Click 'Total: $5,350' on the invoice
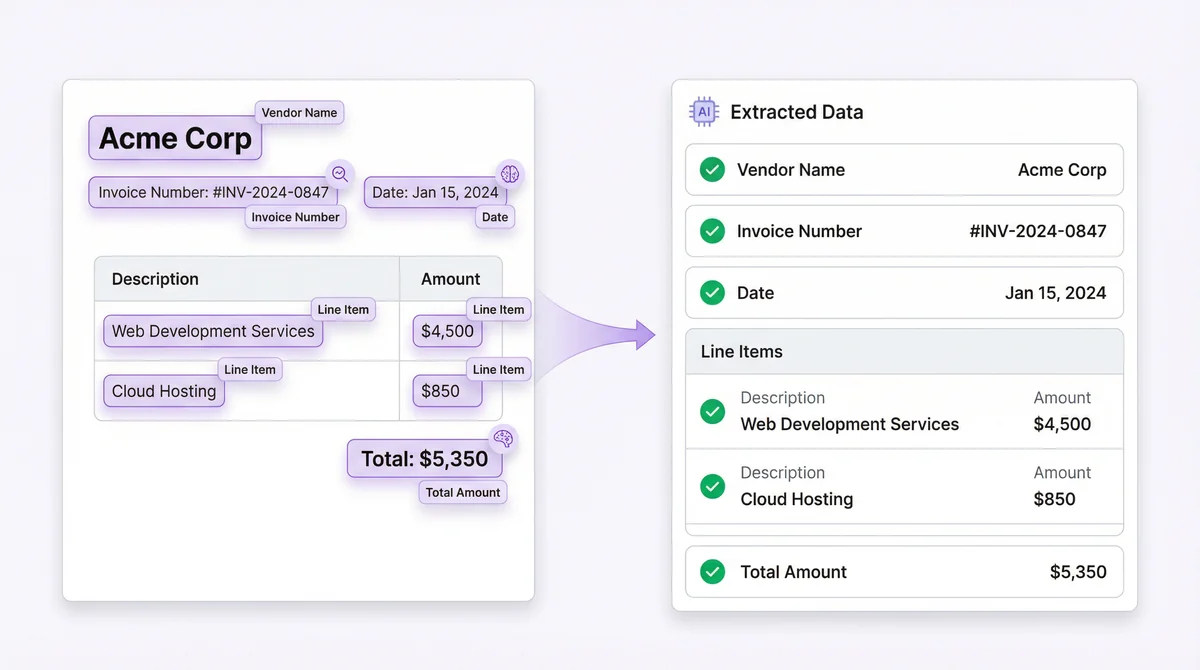 (425, 459)
